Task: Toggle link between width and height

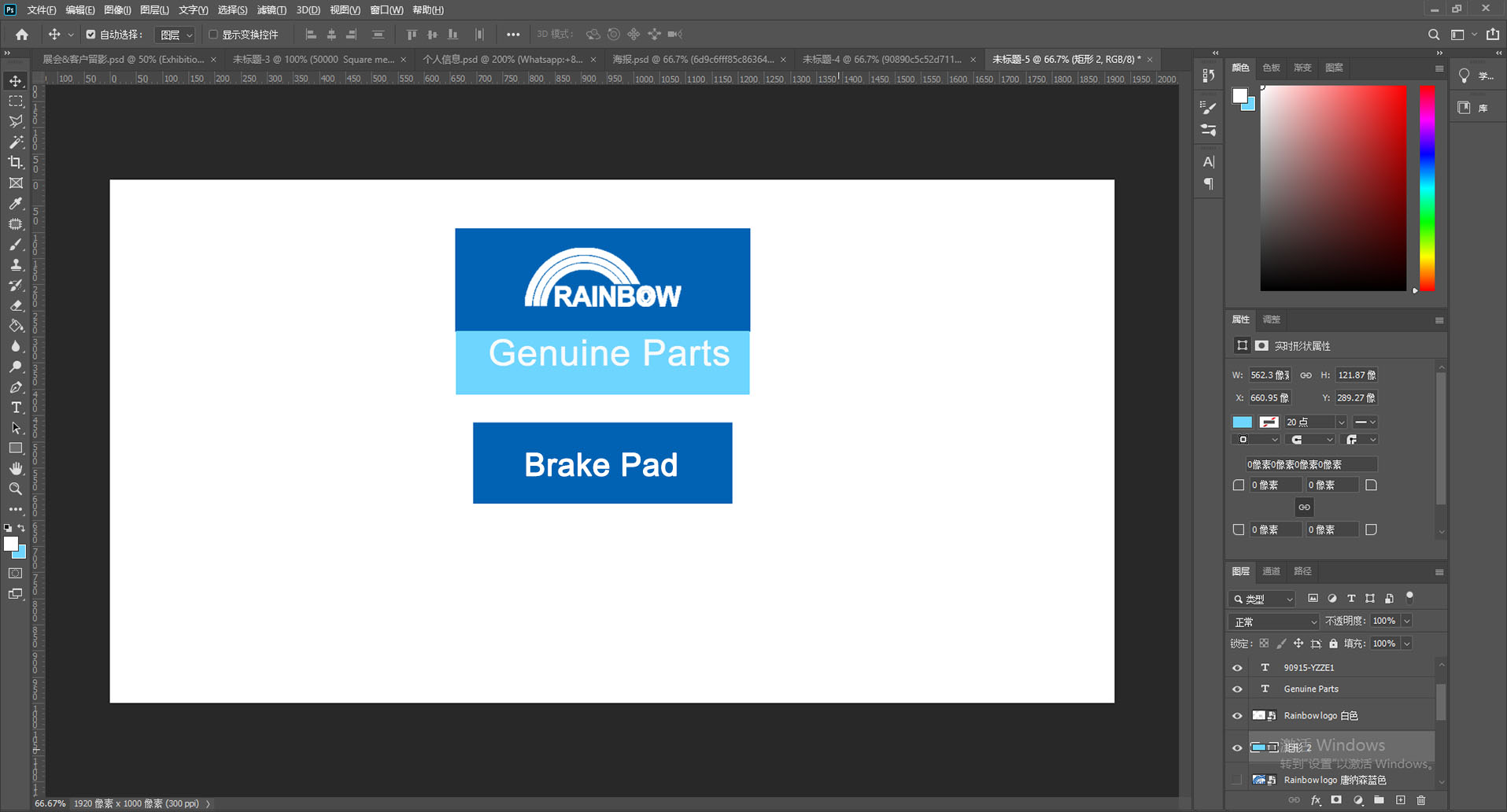Action: pyautogui.click(x=1306, y=375)
